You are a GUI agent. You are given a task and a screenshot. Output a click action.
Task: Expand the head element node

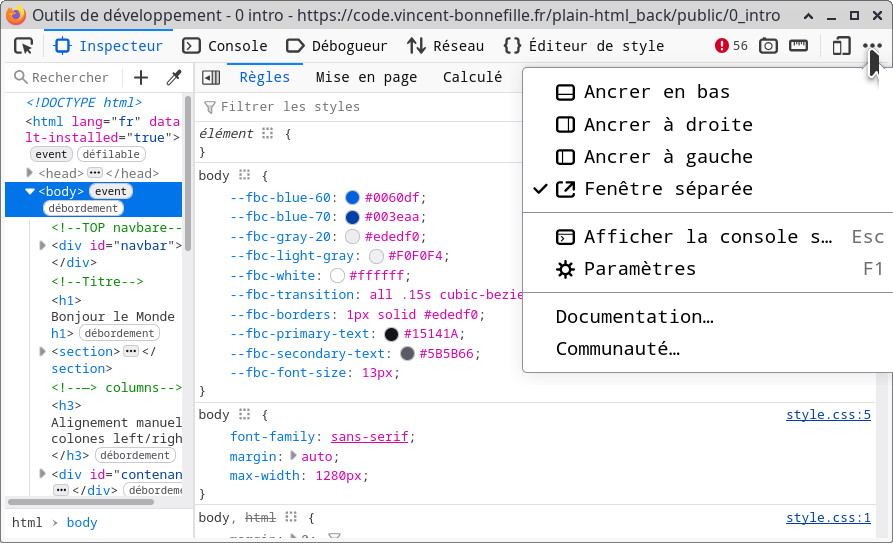[x=29, y=173]
